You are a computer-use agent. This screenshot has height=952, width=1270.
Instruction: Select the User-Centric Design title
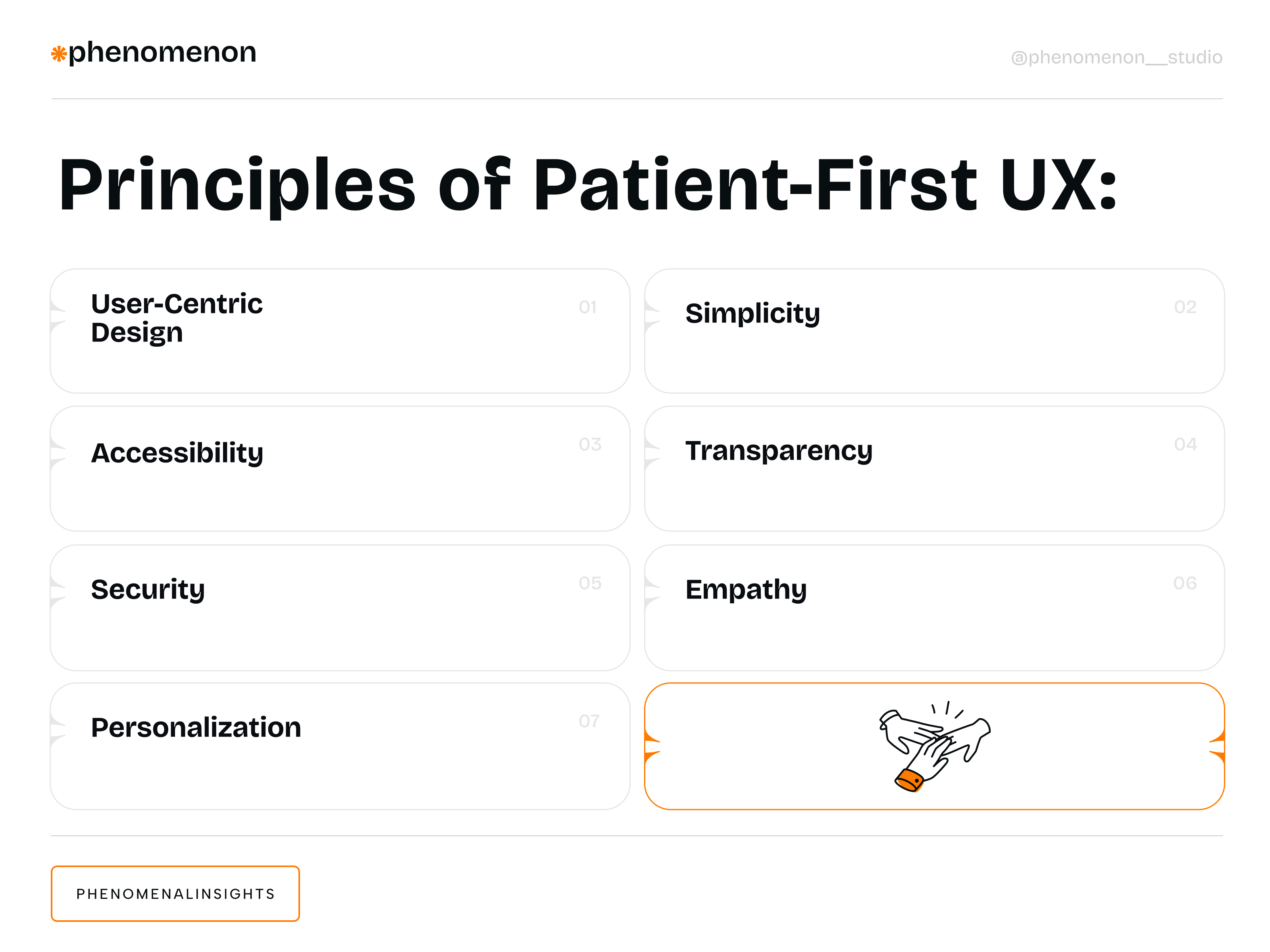point(176,318)
